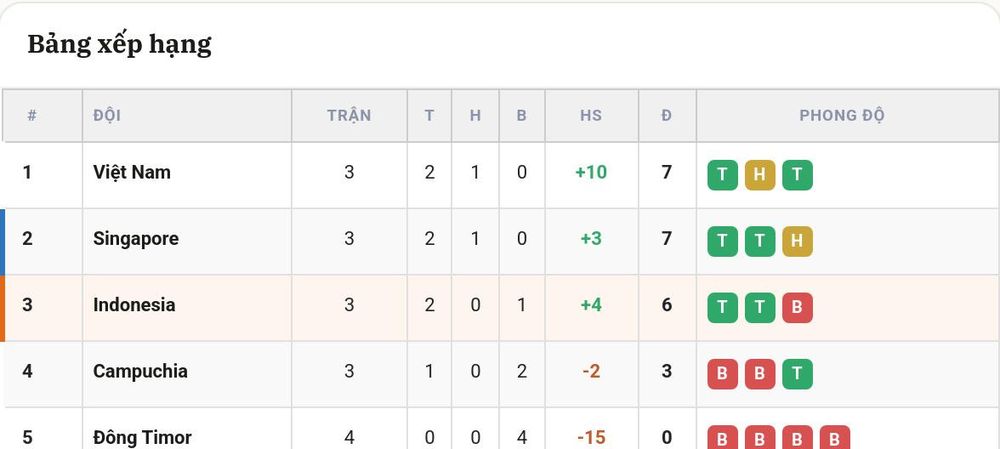
Task: Click Việt Nam's first green T form badge
Action: [722, 175]
